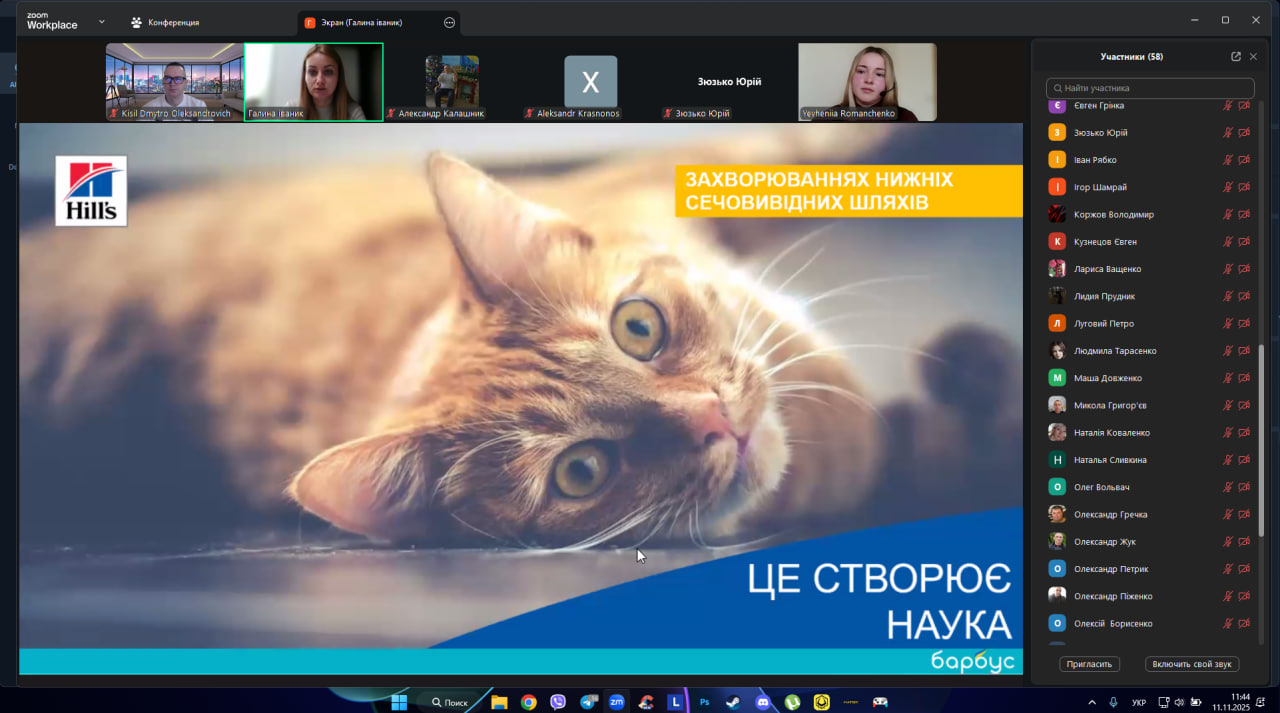Click the Zoom icon in the taskbar
Image resolution: width=1280 pixels, height=713 pixels.
point(617,702)
